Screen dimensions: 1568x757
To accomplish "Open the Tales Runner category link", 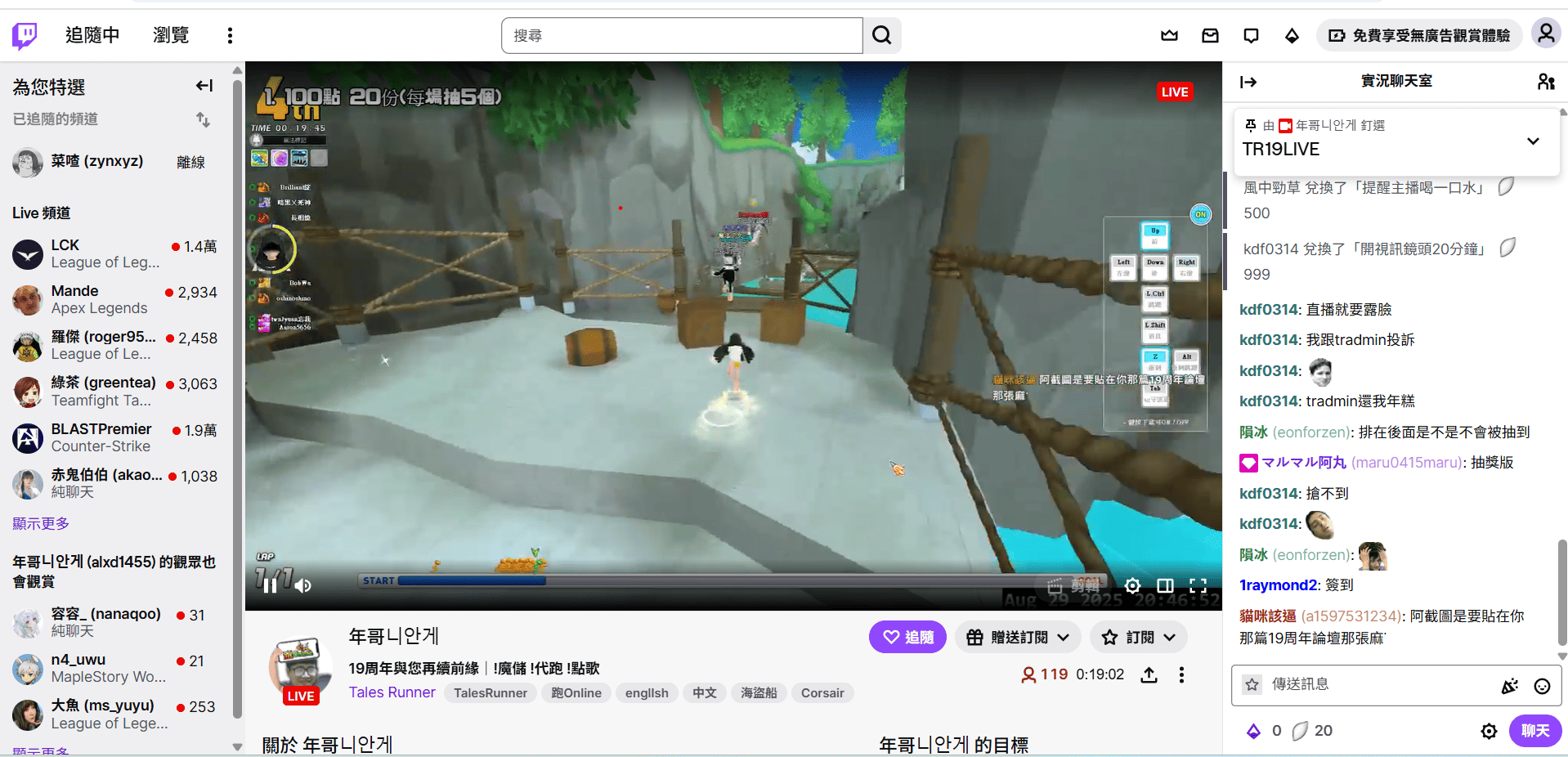I will [392, 692].
